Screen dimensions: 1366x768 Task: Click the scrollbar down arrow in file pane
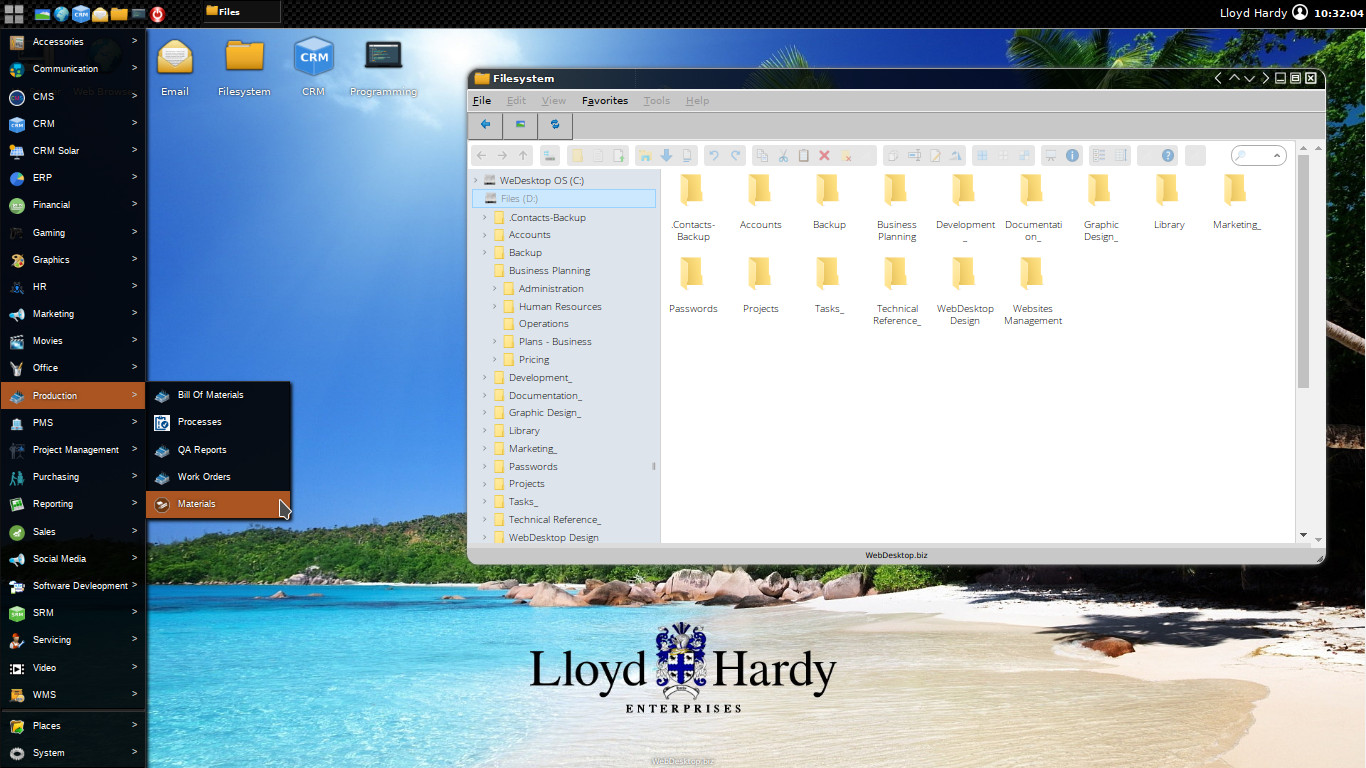click(x=1303, y=536)
